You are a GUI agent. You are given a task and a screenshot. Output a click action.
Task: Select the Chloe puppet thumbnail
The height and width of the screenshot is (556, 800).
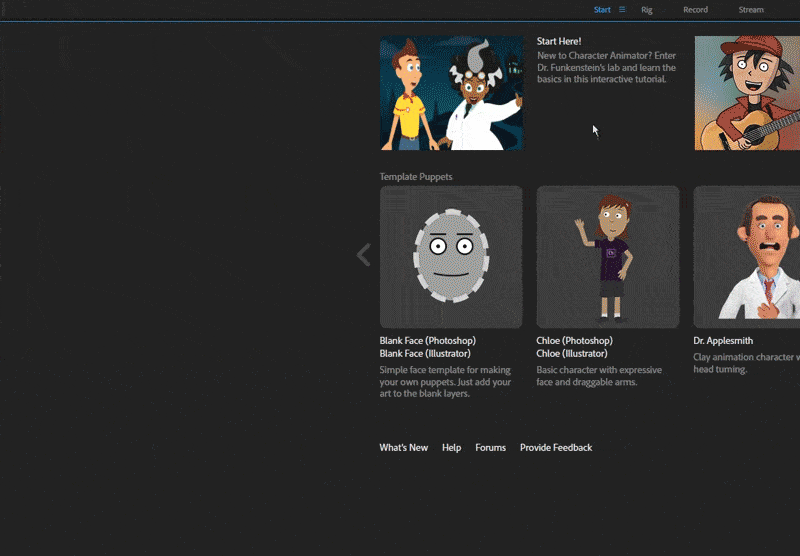(608, 257)
